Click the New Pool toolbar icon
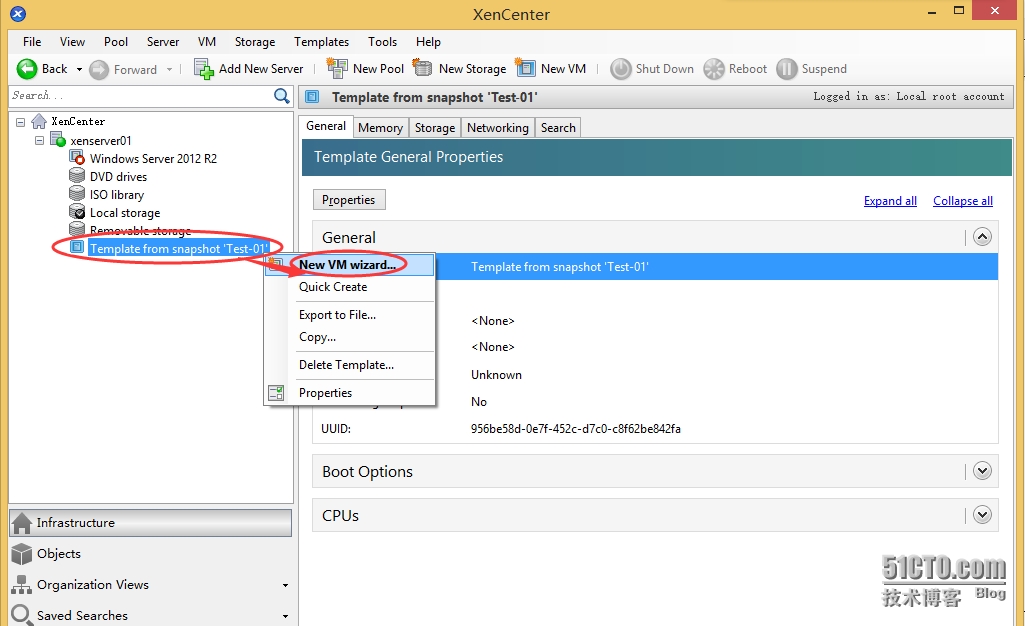The width and height of the screenshot is (1025, 626). pos(337,68)
